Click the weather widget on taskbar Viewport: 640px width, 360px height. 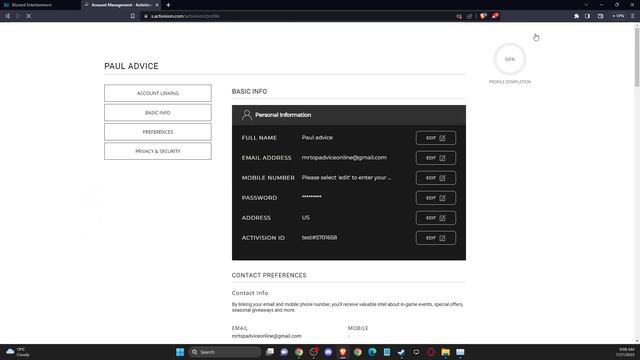pos(17,352)
